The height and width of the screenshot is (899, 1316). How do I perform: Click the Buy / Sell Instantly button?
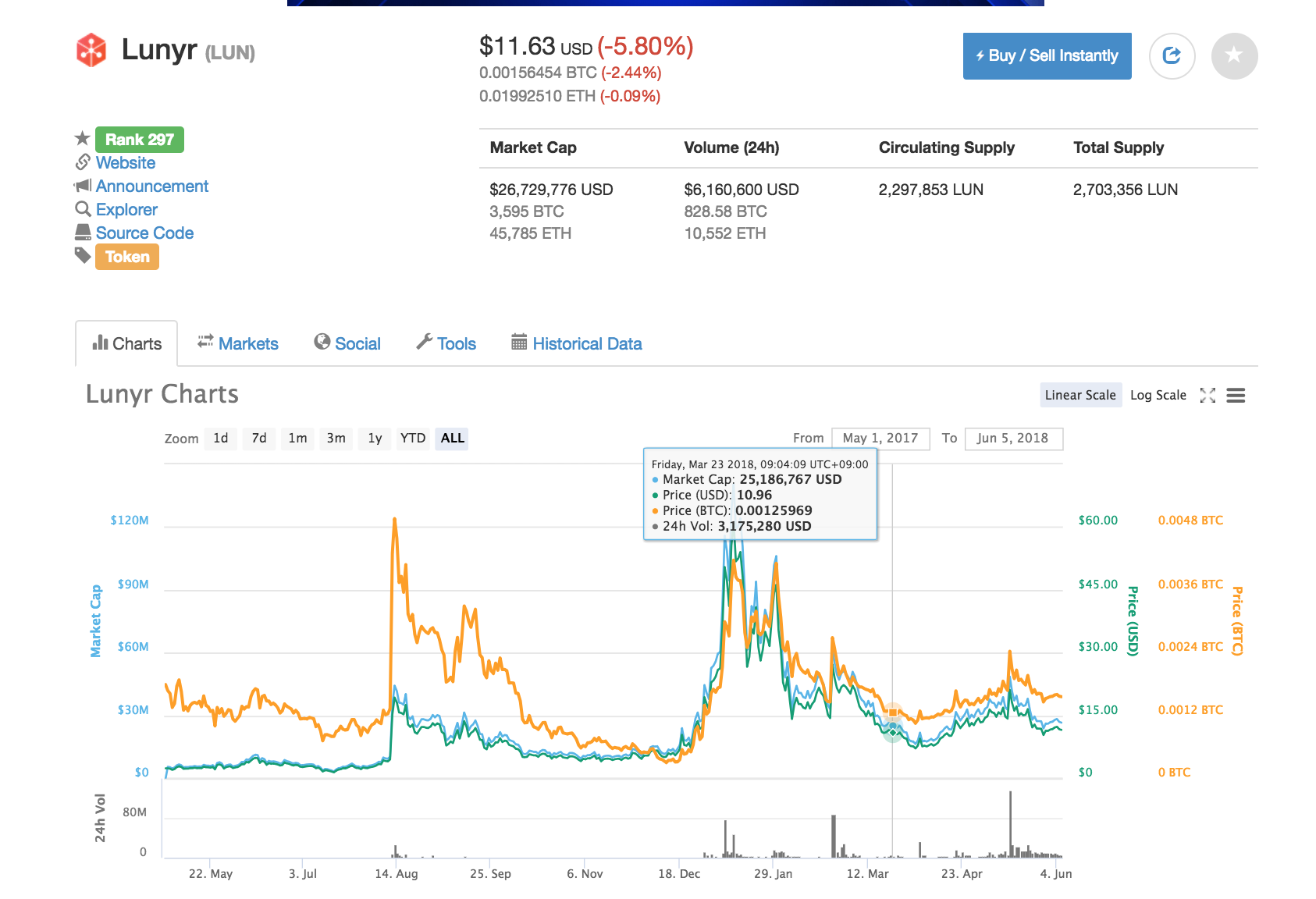pos(1047,56)
